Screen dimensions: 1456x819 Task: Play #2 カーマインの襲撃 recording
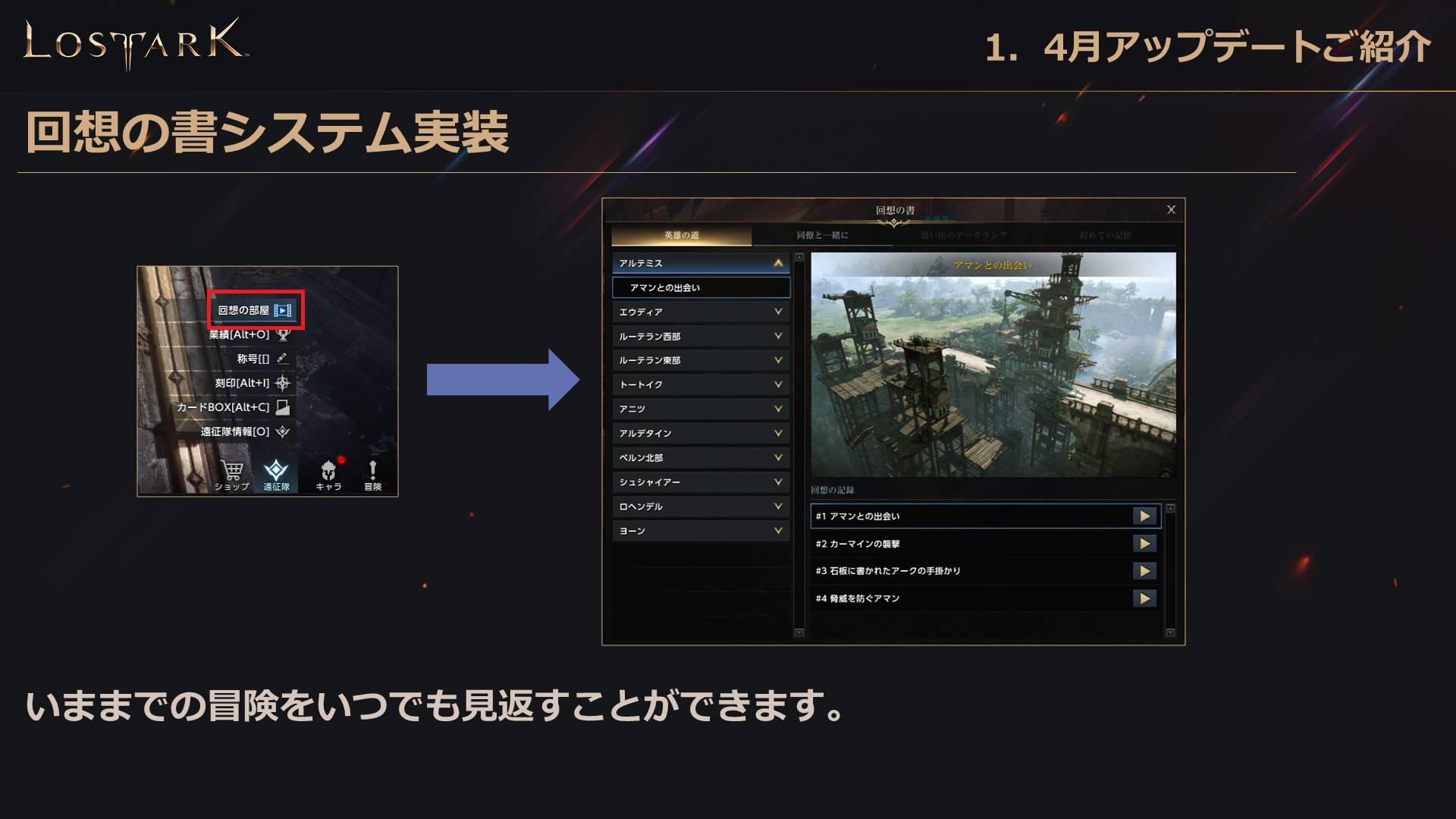tap(1144, 544)
